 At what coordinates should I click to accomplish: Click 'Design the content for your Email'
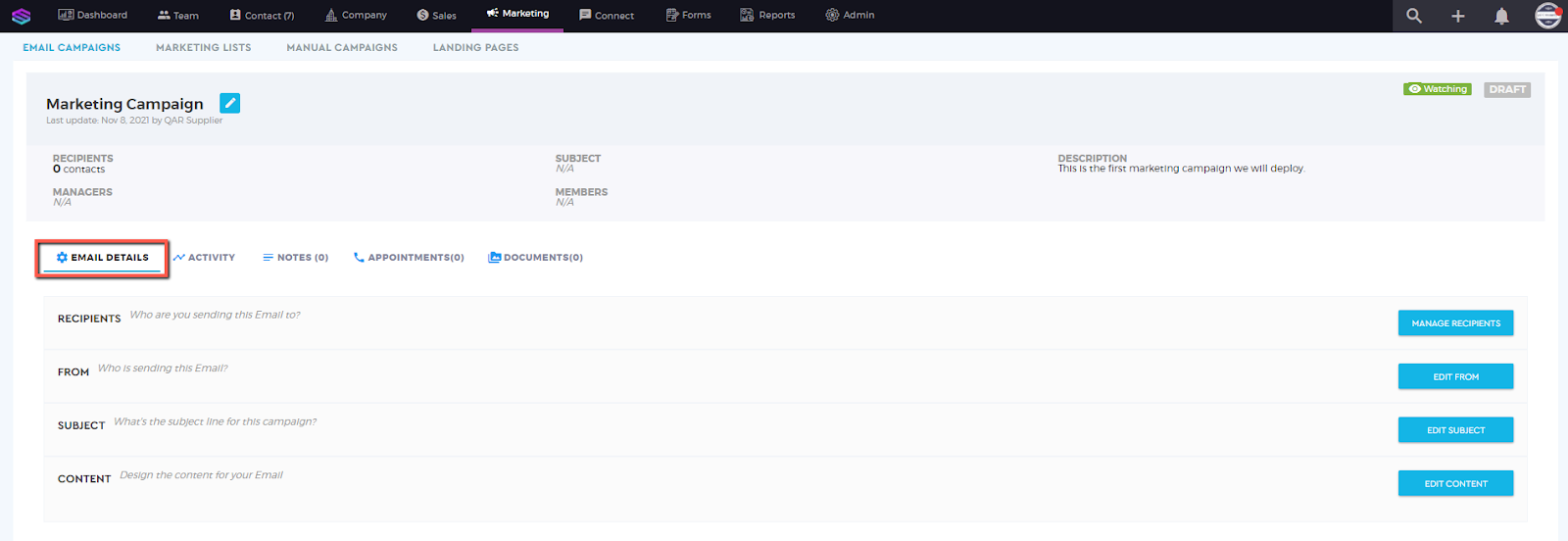pyautogui.click(x=201, y=475)
